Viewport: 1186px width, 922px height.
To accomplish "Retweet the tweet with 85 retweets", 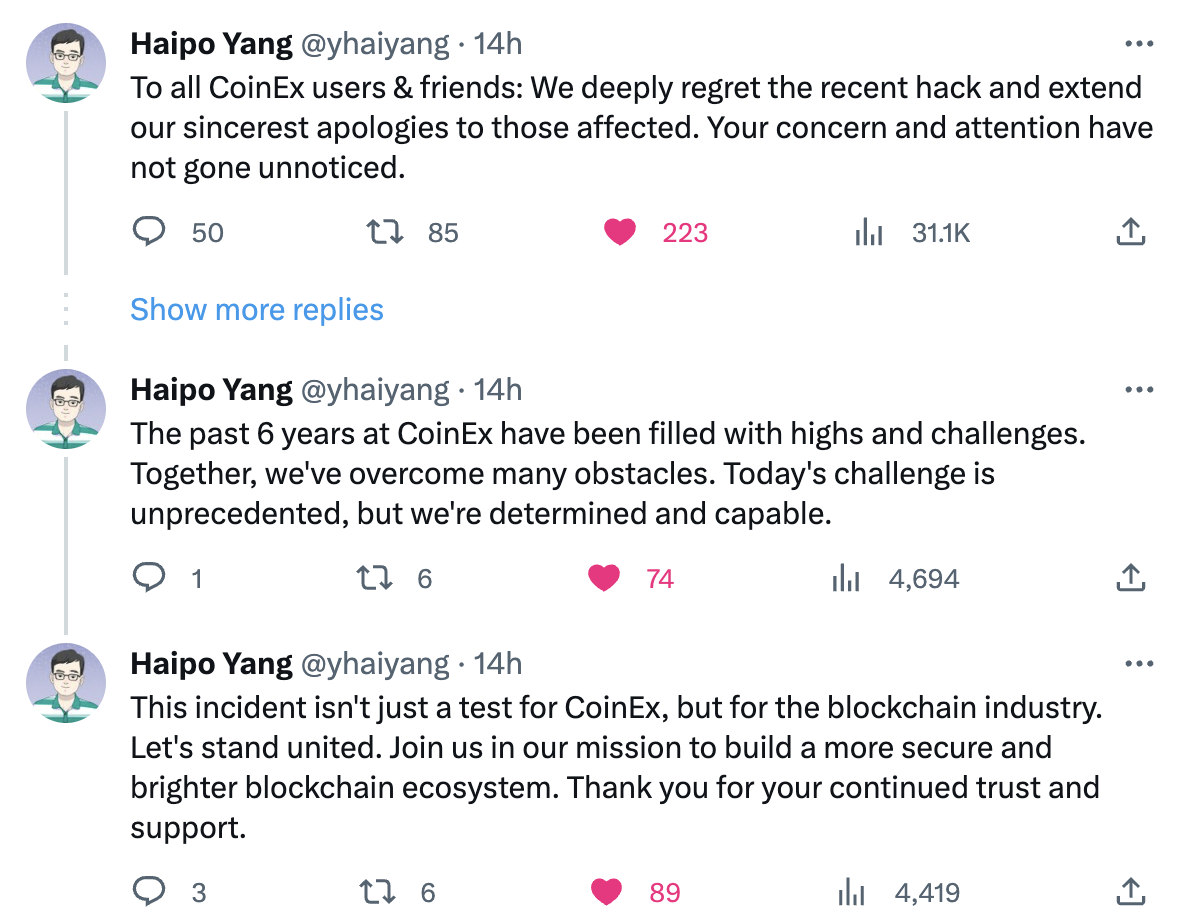I will (385, 231).
